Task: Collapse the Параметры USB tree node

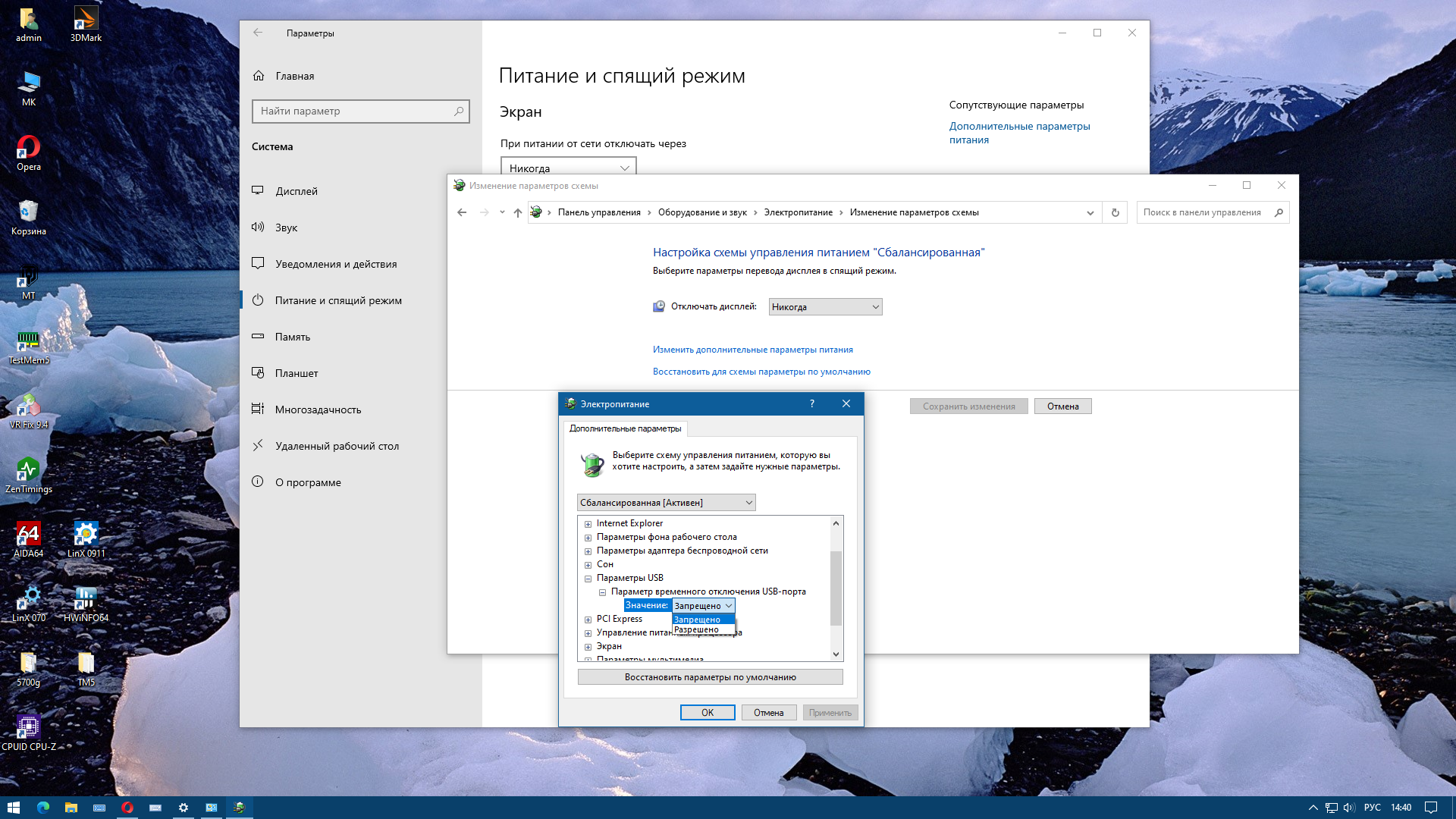Action: coord(588,579)
